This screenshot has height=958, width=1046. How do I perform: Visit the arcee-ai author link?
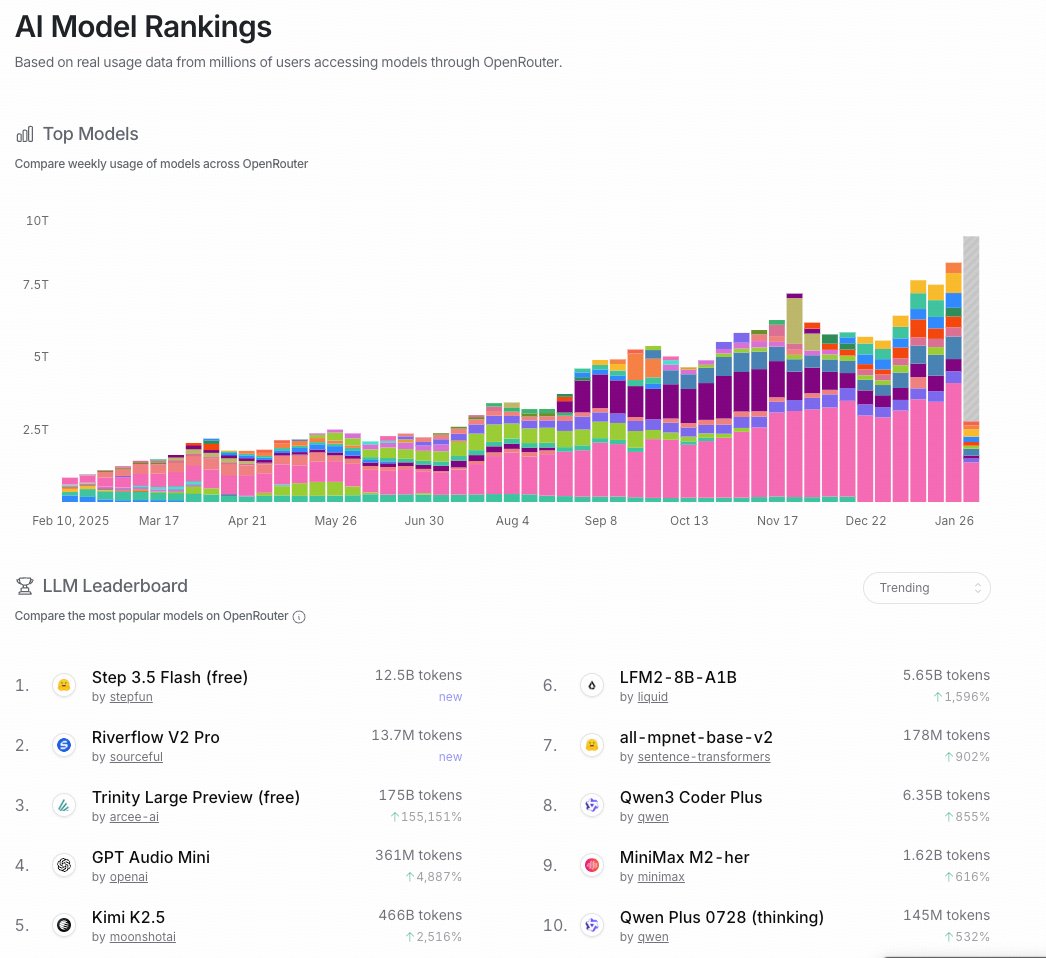click(x=134, y=817)
